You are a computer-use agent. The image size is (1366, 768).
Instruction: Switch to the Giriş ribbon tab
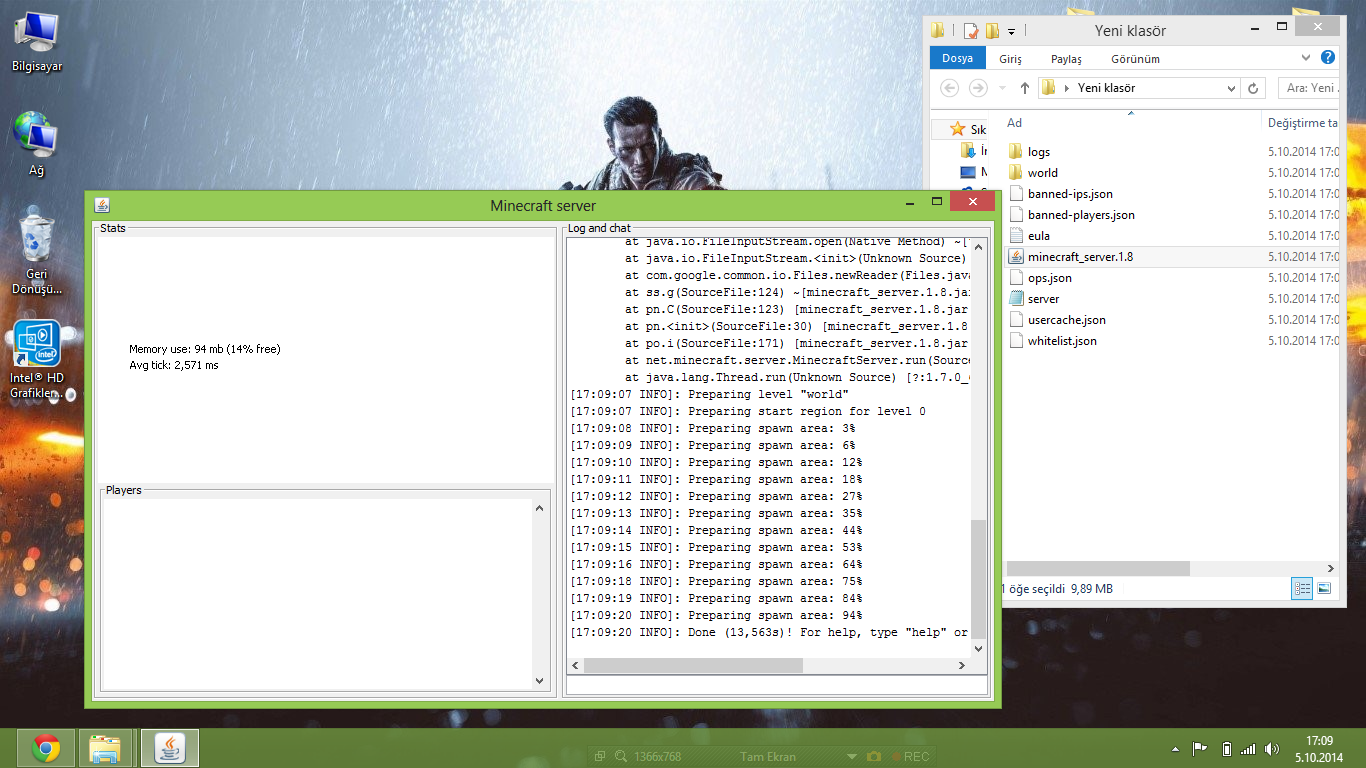[1010, 59]
